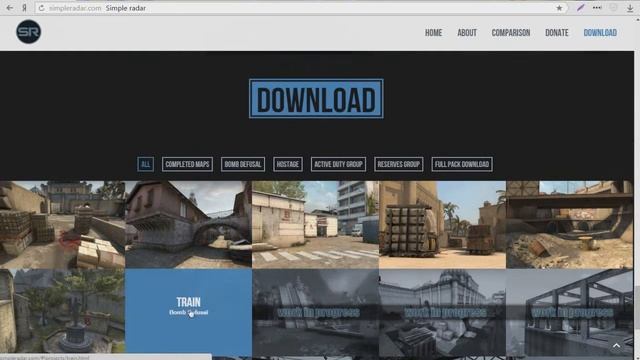Screen dimensions: 640x360
Task: Open the COMPARISON nav item
Action: (511, 33)
